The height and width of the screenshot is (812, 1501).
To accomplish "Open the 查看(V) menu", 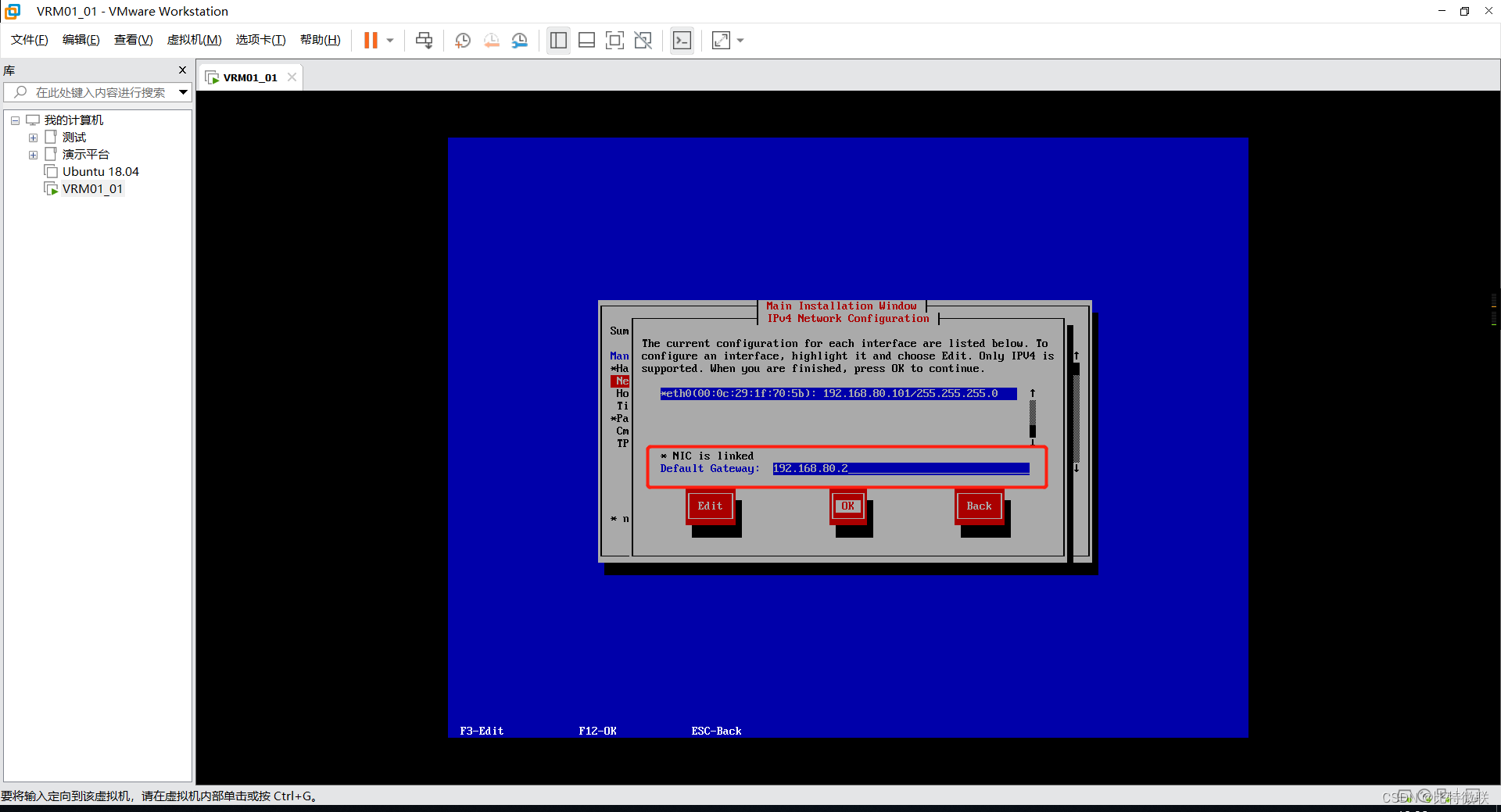I will (x=134, y=40).
